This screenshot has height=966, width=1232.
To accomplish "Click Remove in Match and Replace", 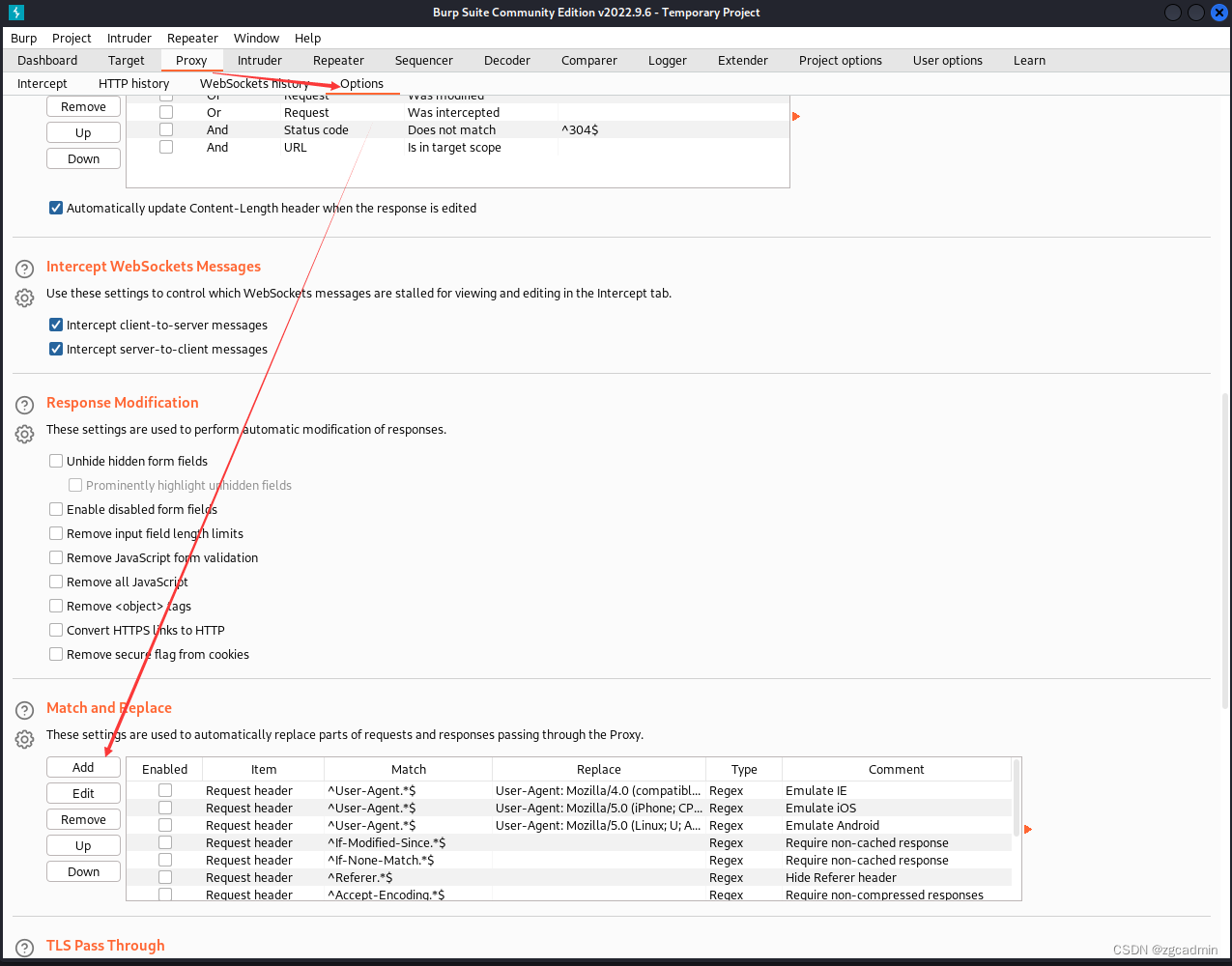I will [83, 819].
